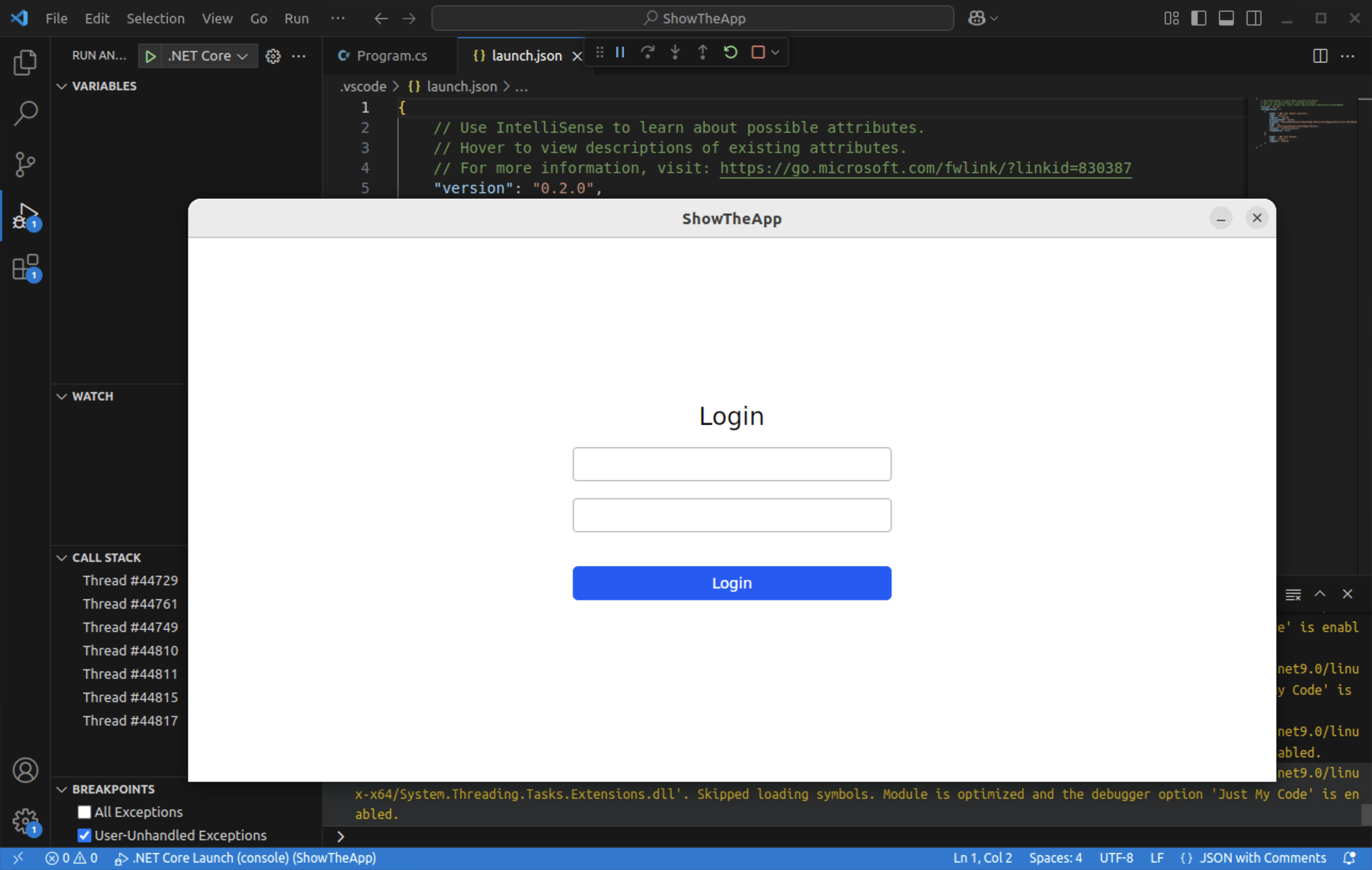
Task: Open launch.json via debug gear icon
Action: pos(273,56)
